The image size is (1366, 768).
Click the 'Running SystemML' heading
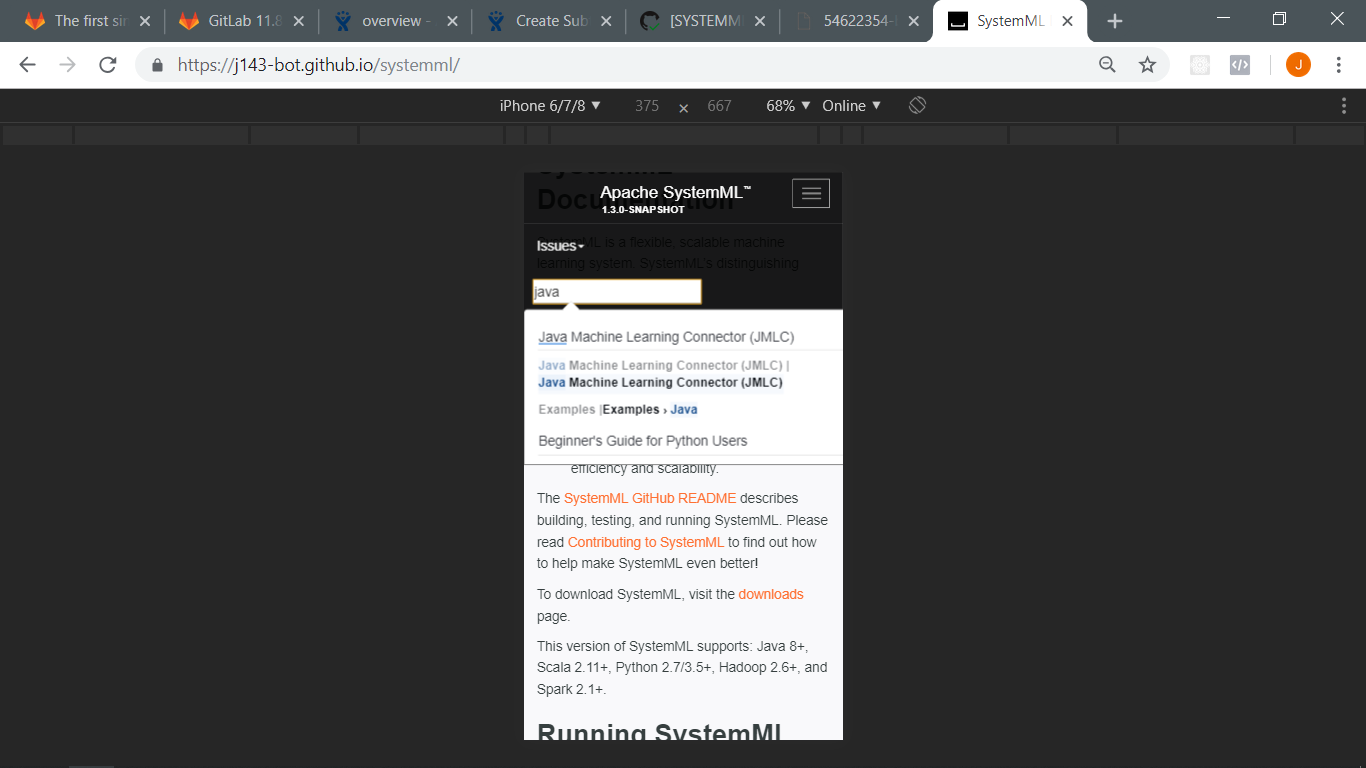[x=659, y=732]
